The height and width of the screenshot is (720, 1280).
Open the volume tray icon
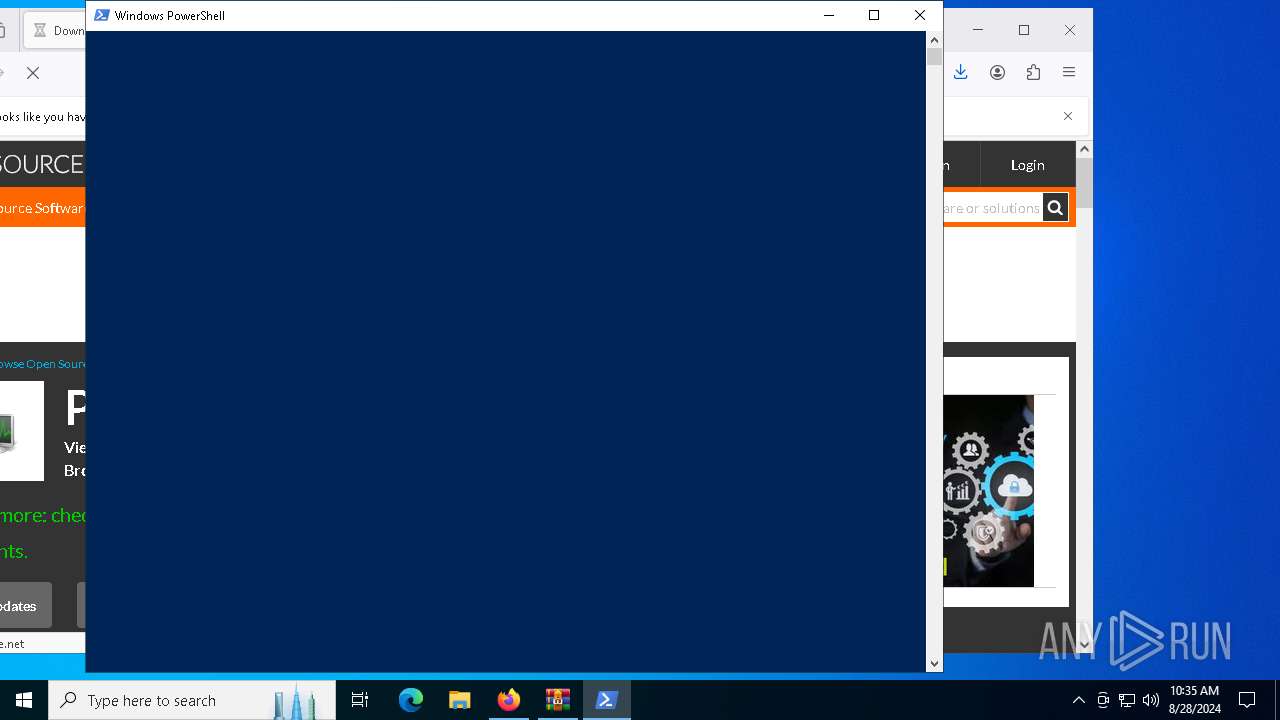1150,700
